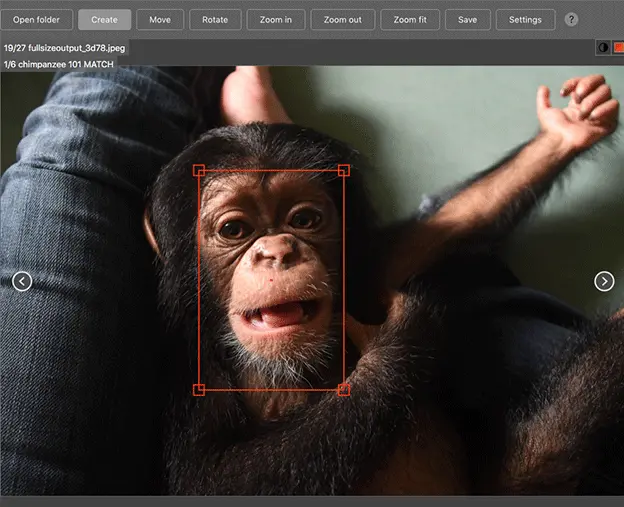Select the top-left bounding box handle
624x507 pixels.
(x=199, y=170)
